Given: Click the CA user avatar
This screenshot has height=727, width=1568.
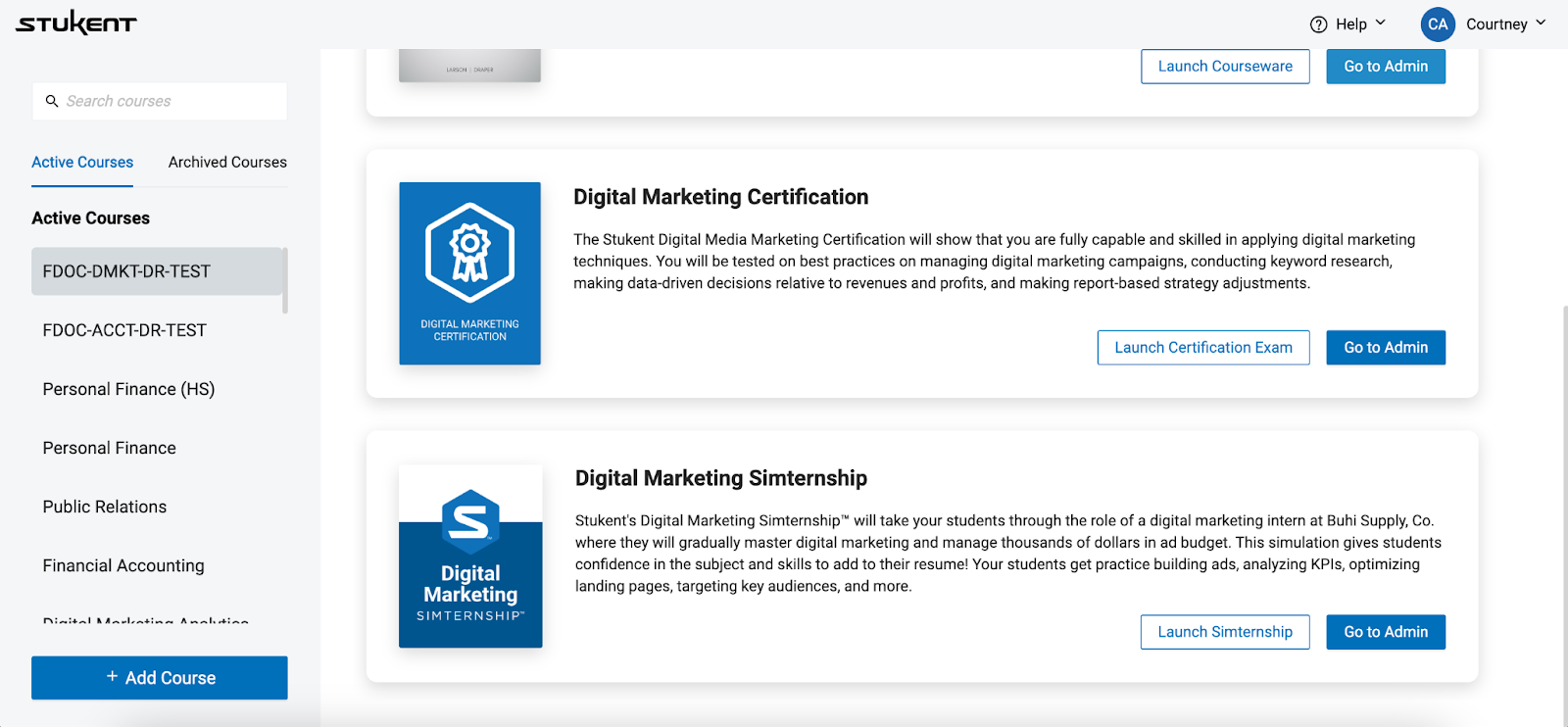Looking at the screenshot, I should [x=1438, y=24].
